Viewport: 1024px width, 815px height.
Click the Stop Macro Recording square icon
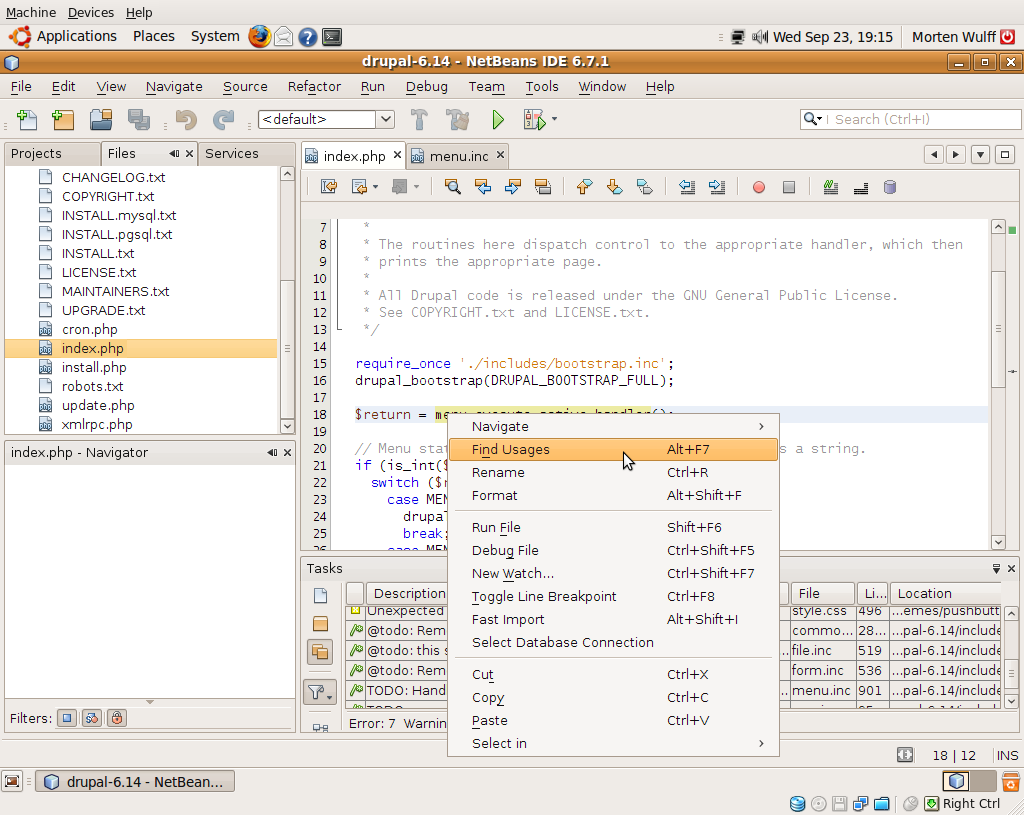click(789, 187)
